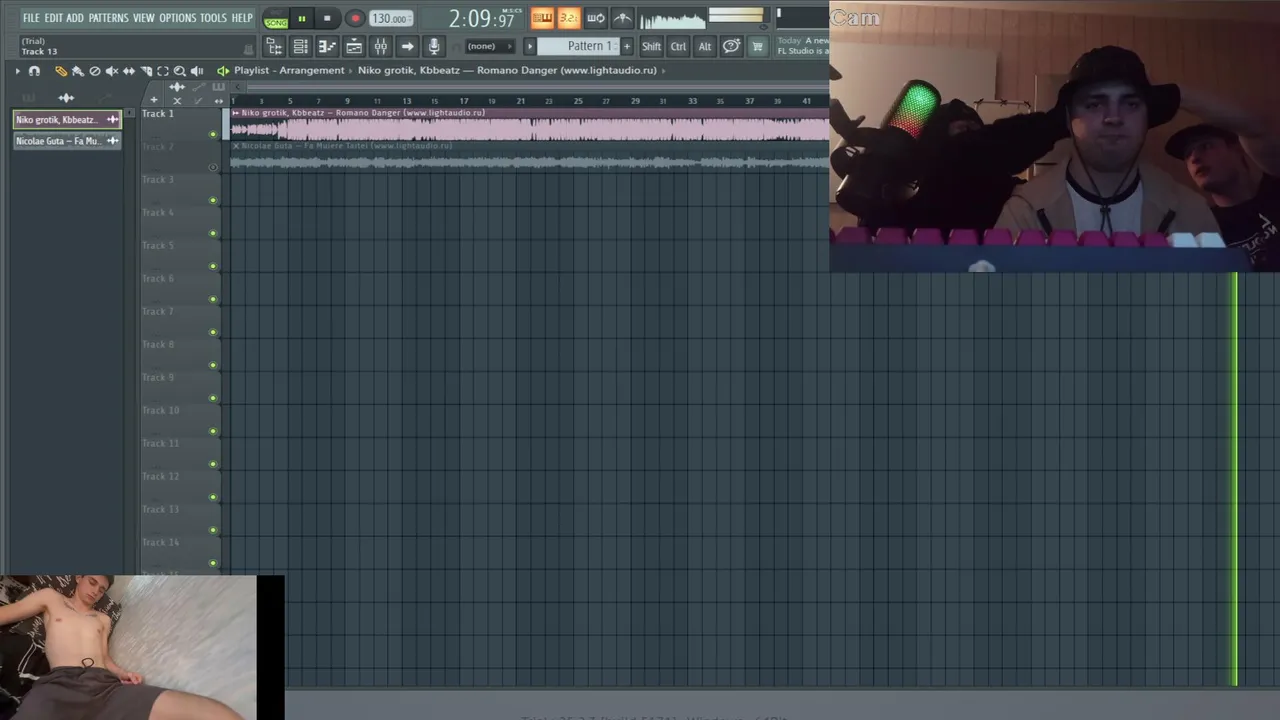Mute Track 12 with its green dot

[x=213, y=497]
